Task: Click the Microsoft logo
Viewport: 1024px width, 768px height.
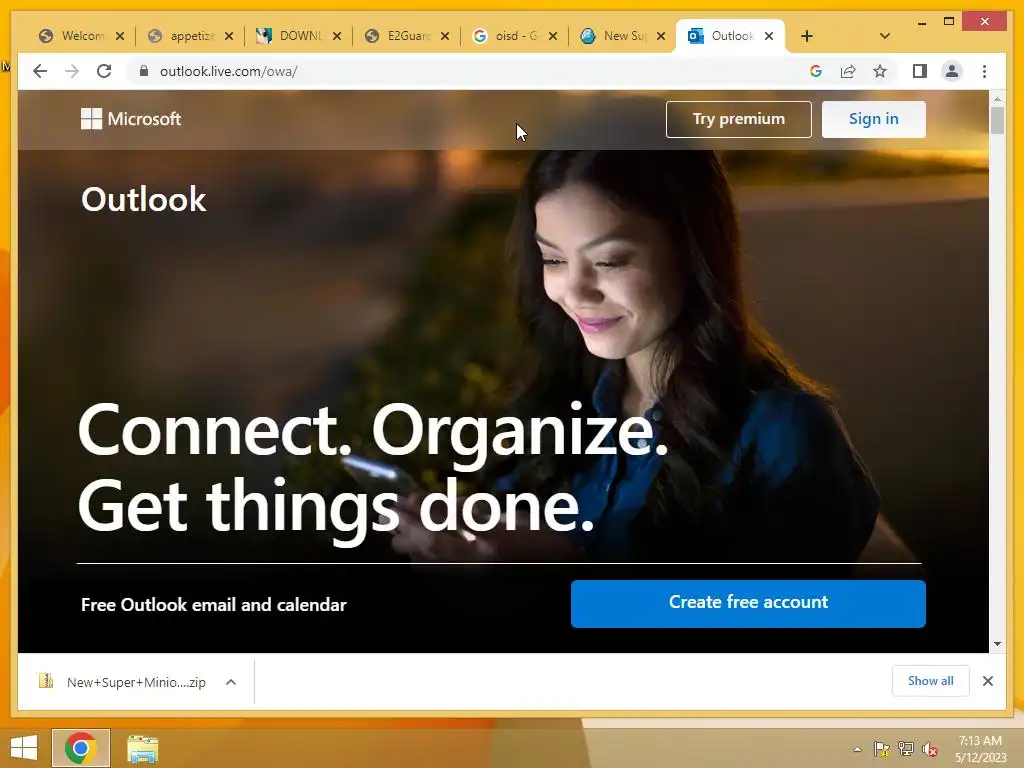Action: point(131,119)
